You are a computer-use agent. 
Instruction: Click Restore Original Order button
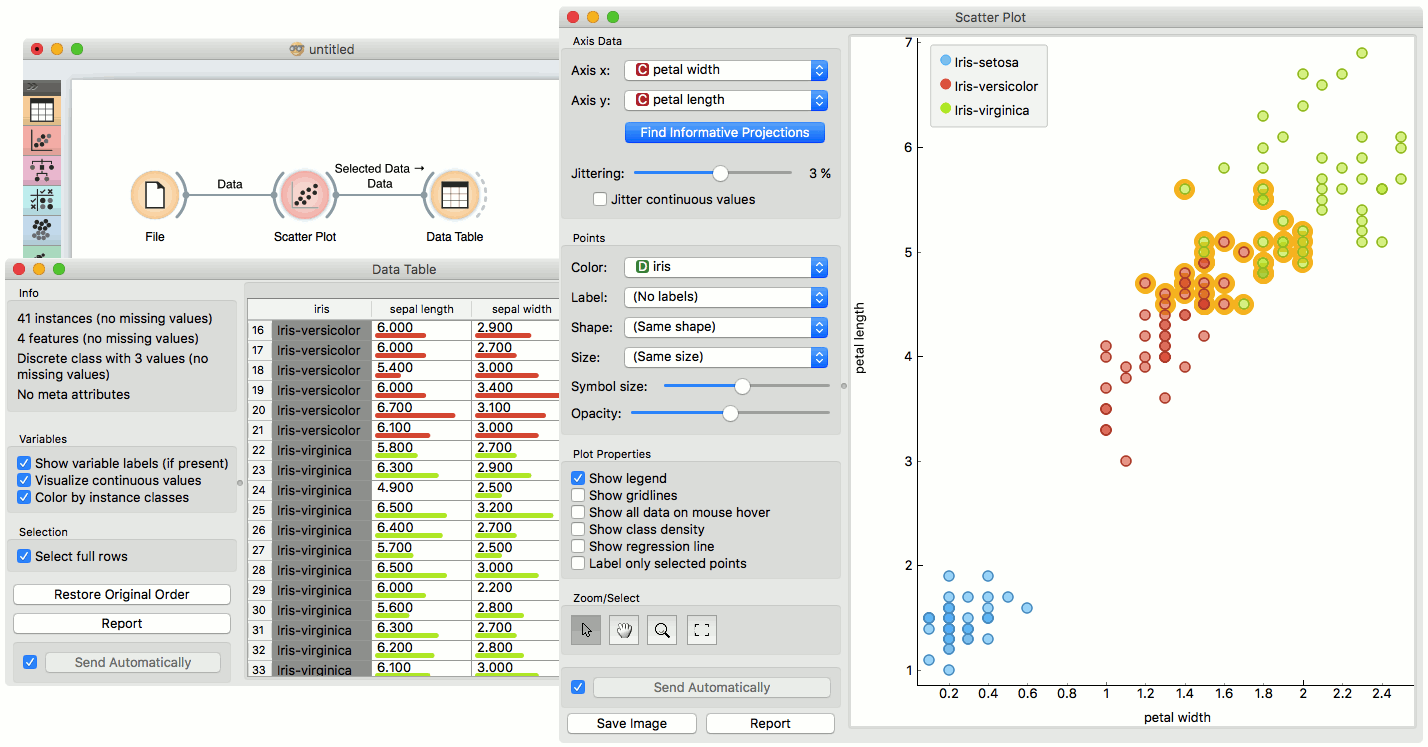point(122,595)
